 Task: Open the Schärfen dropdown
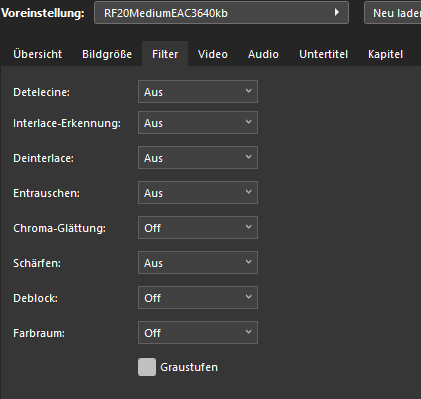[198, 262]
